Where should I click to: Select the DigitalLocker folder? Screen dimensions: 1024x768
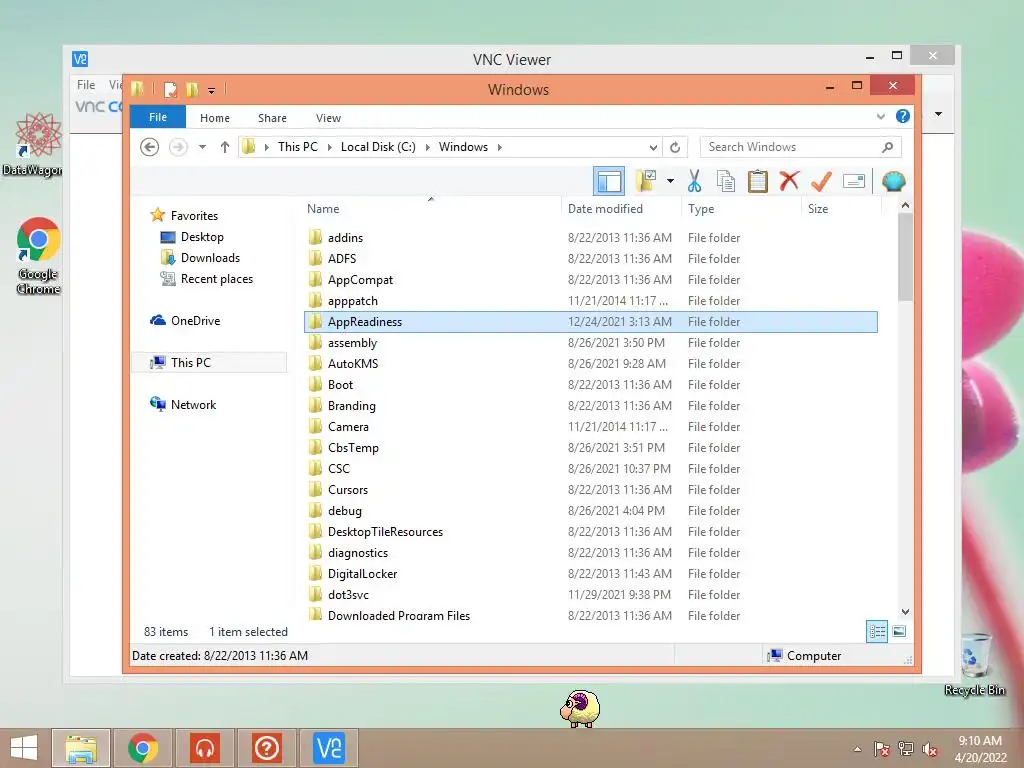[x=590, y=573]
